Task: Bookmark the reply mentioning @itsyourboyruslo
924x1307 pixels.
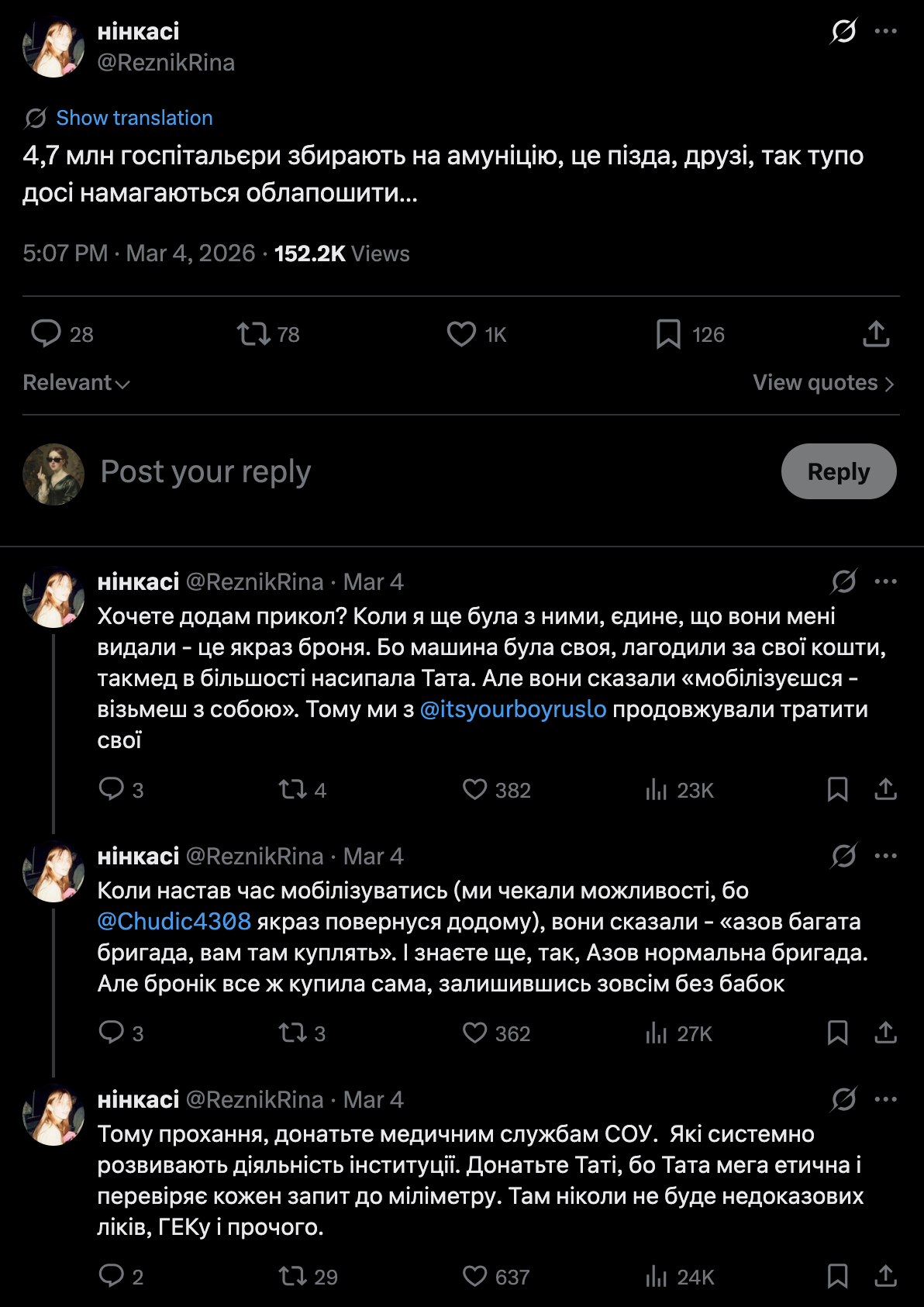Action: pyautogui.click(x=837, y=790)
